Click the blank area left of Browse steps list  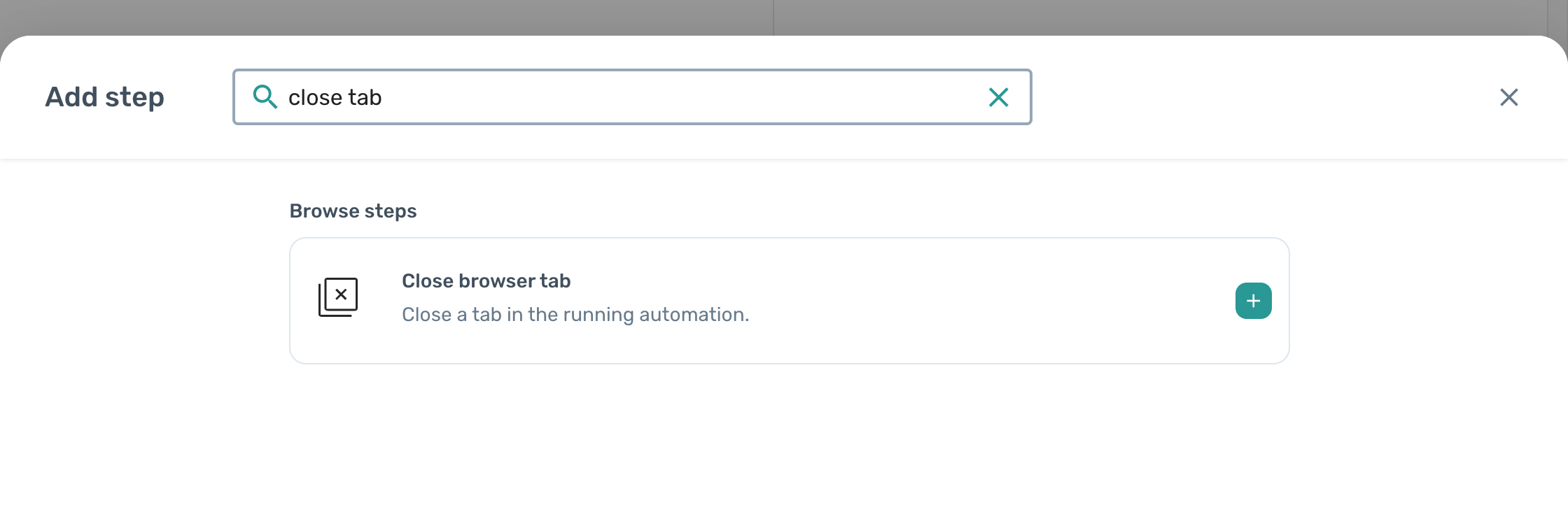140,301
